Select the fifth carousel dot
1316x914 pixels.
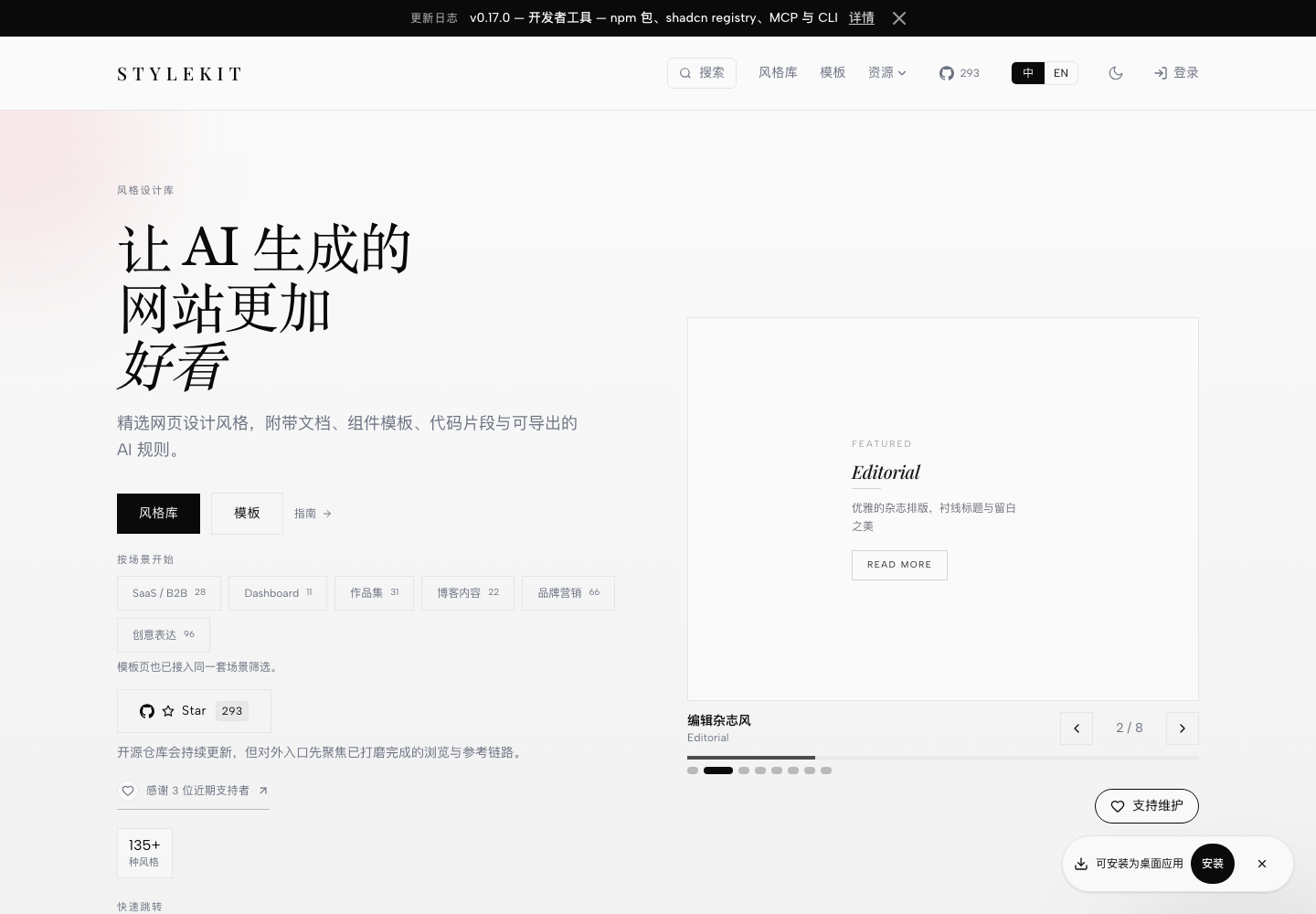(777, 771)
